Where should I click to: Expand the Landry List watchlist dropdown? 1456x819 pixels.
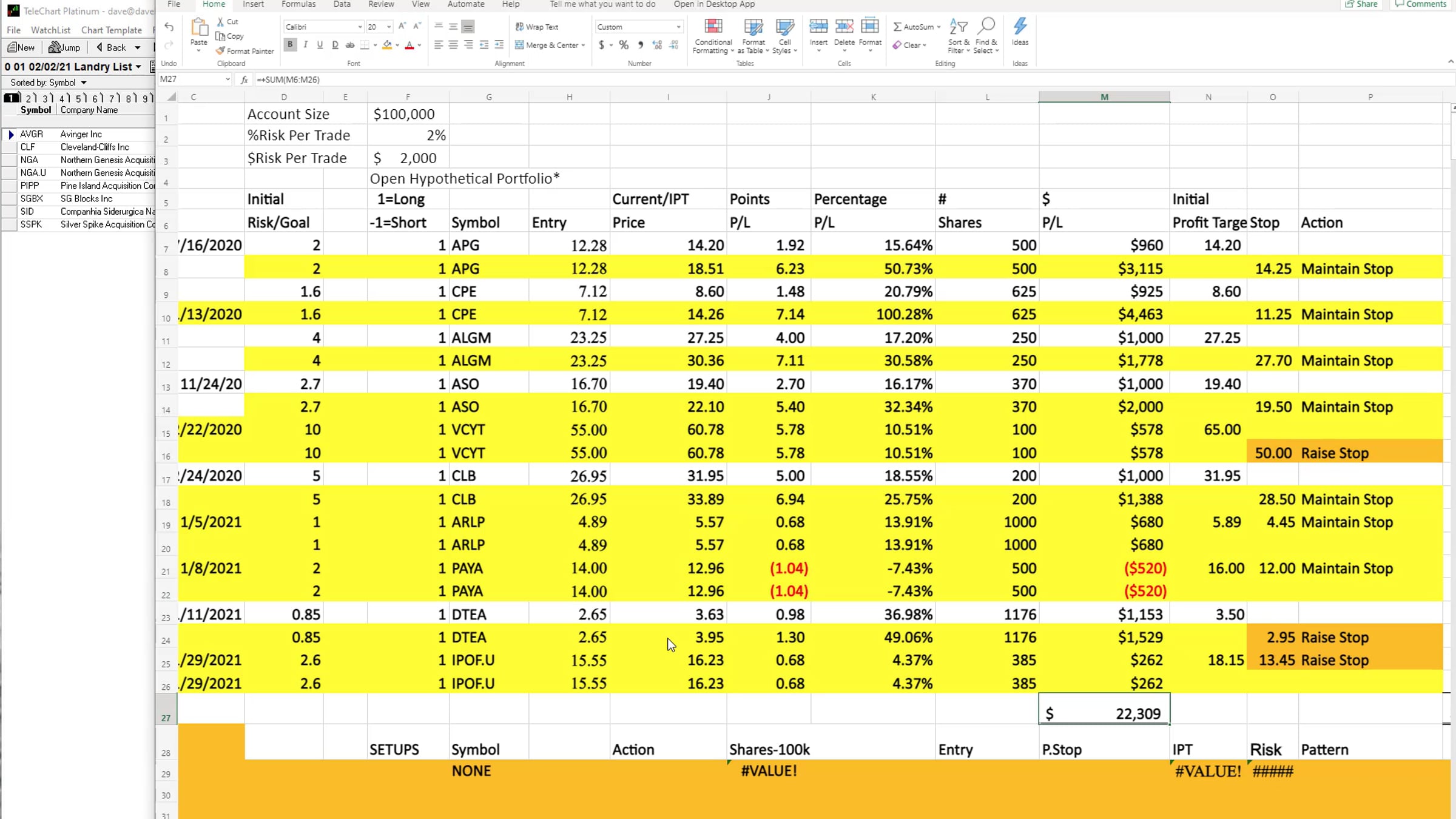(138, 67)
